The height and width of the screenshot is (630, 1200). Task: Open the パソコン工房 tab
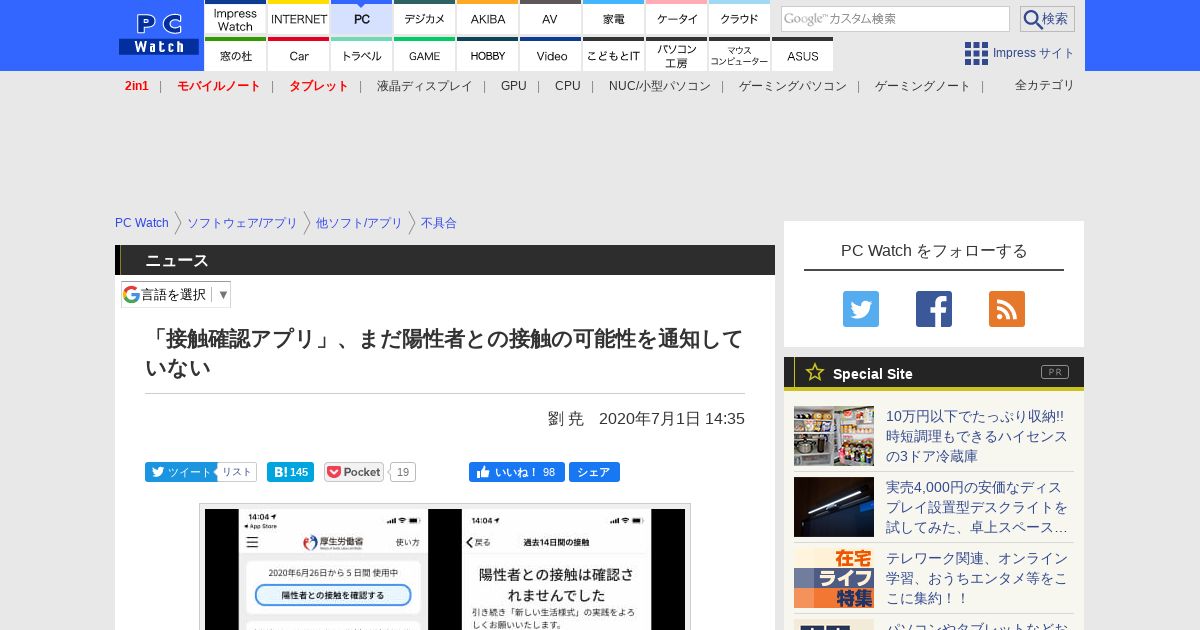(677, 55)
